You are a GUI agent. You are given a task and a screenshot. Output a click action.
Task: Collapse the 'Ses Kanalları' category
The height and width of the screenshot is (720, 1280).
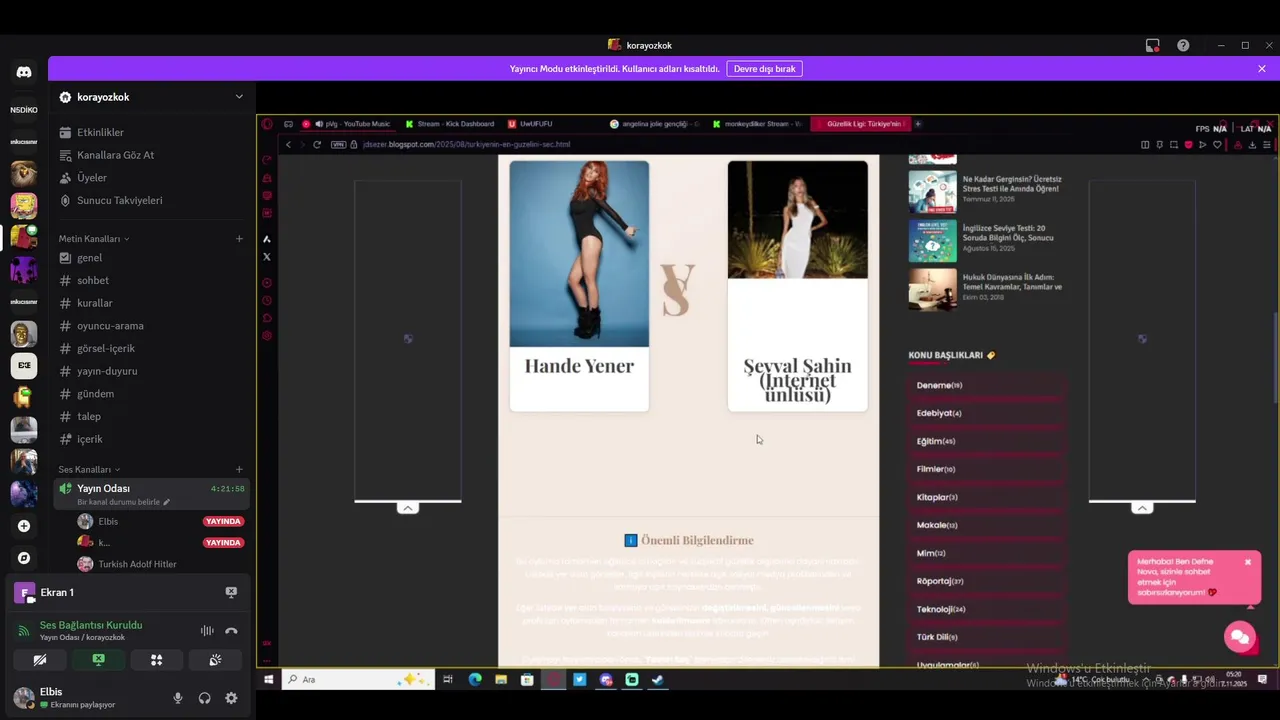89,469
